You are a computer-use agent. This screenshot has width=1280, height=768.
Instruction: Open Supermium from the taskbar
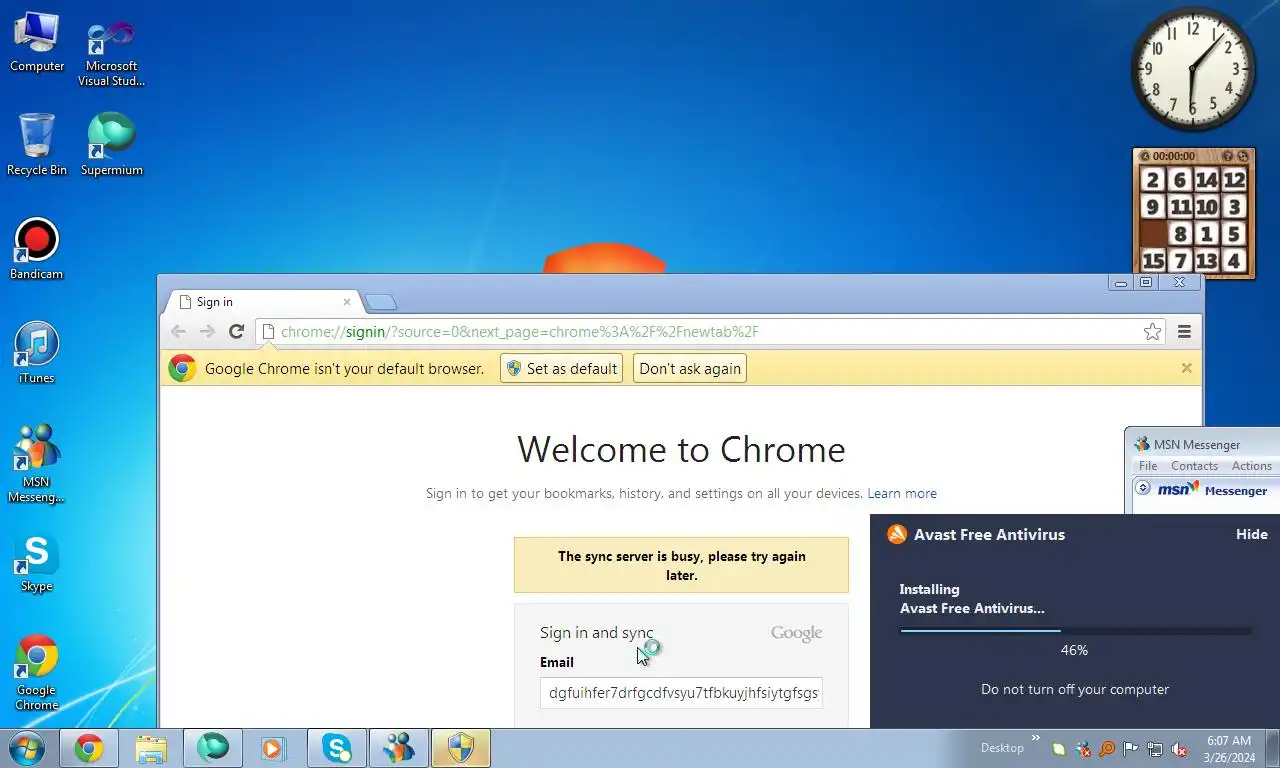pyautogui.click(x=213, y=748)
